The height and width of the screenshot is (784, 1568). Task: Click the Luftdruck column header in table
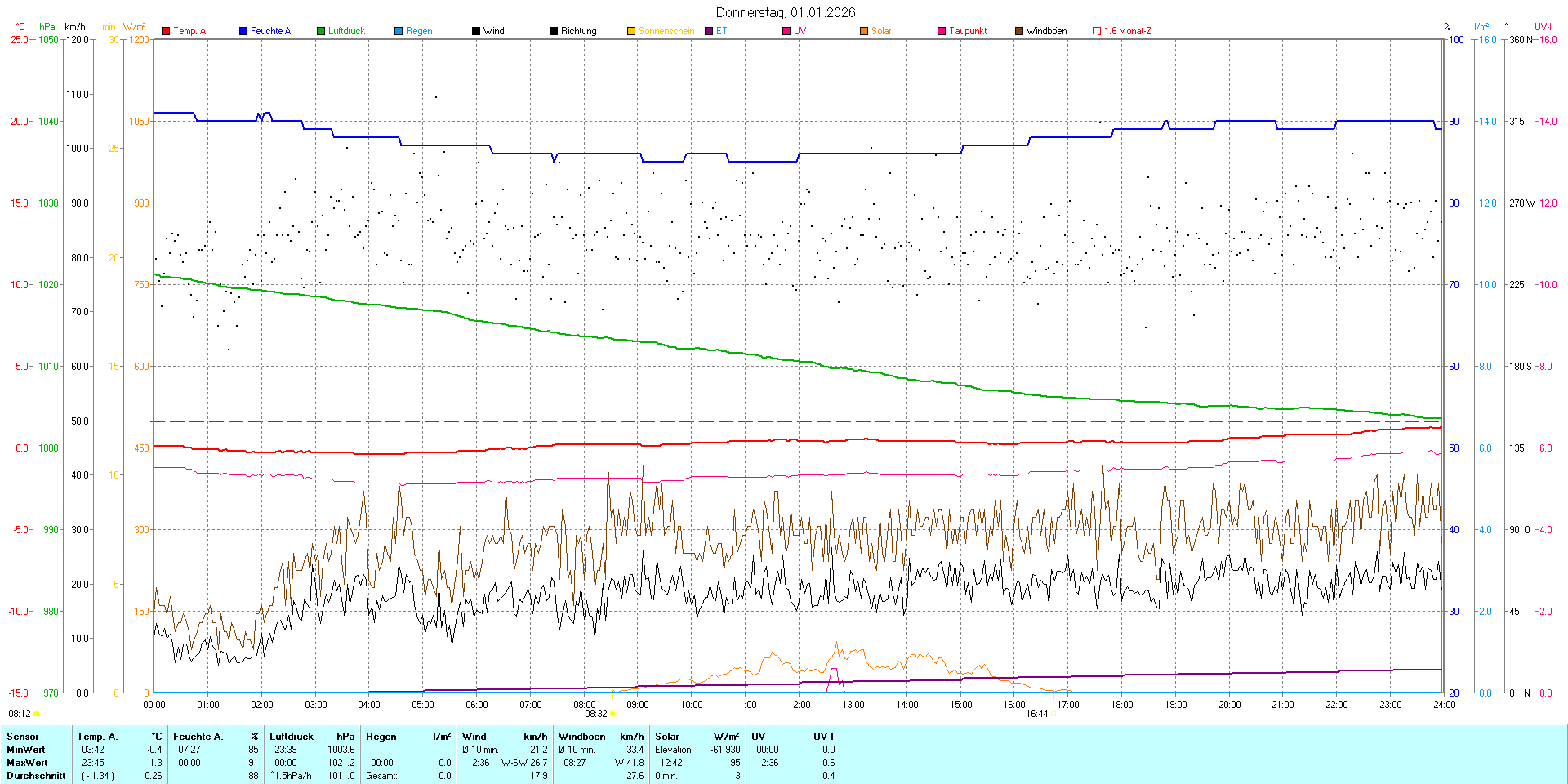[292, 737]
